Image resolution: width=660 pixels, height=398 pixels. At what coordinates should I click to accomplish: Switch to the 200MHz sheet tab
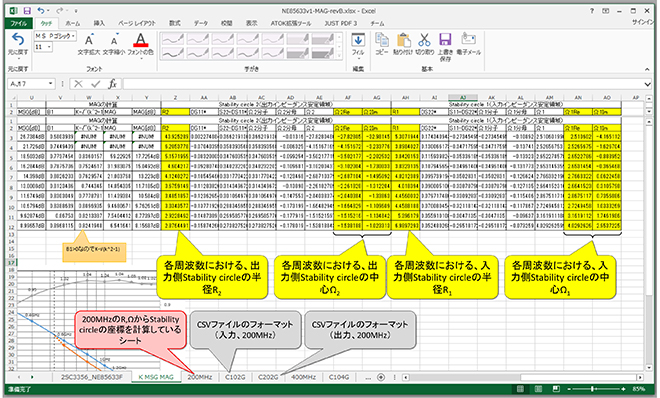200,377
